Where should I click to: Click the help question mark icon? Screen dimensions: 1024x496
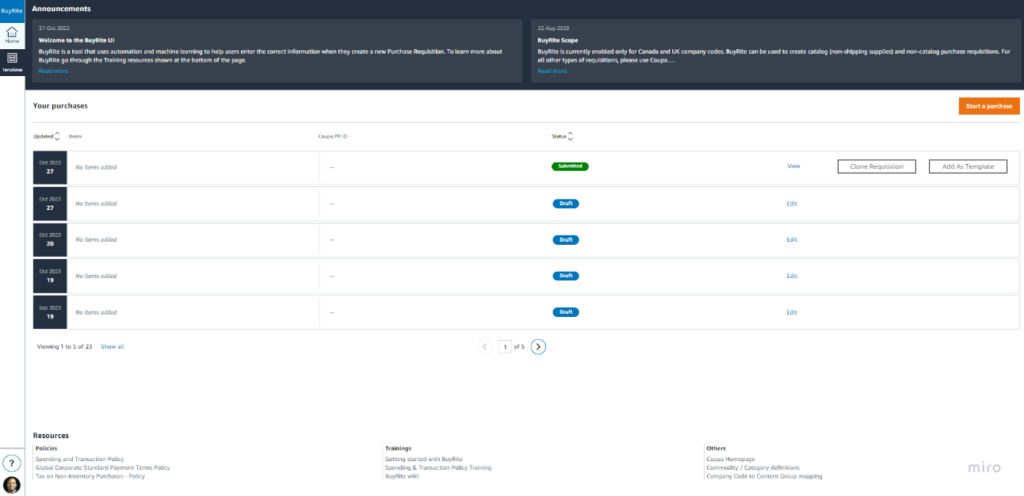12,463
